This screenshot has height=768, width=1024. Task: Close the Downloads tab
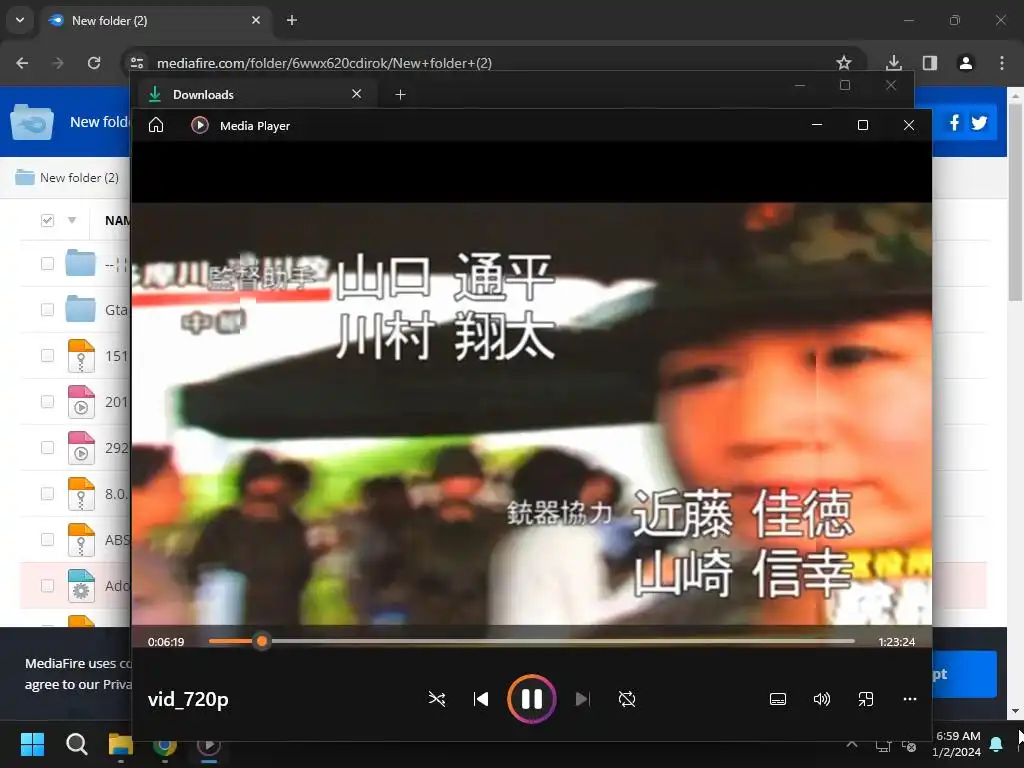click(x=357, y=94)
